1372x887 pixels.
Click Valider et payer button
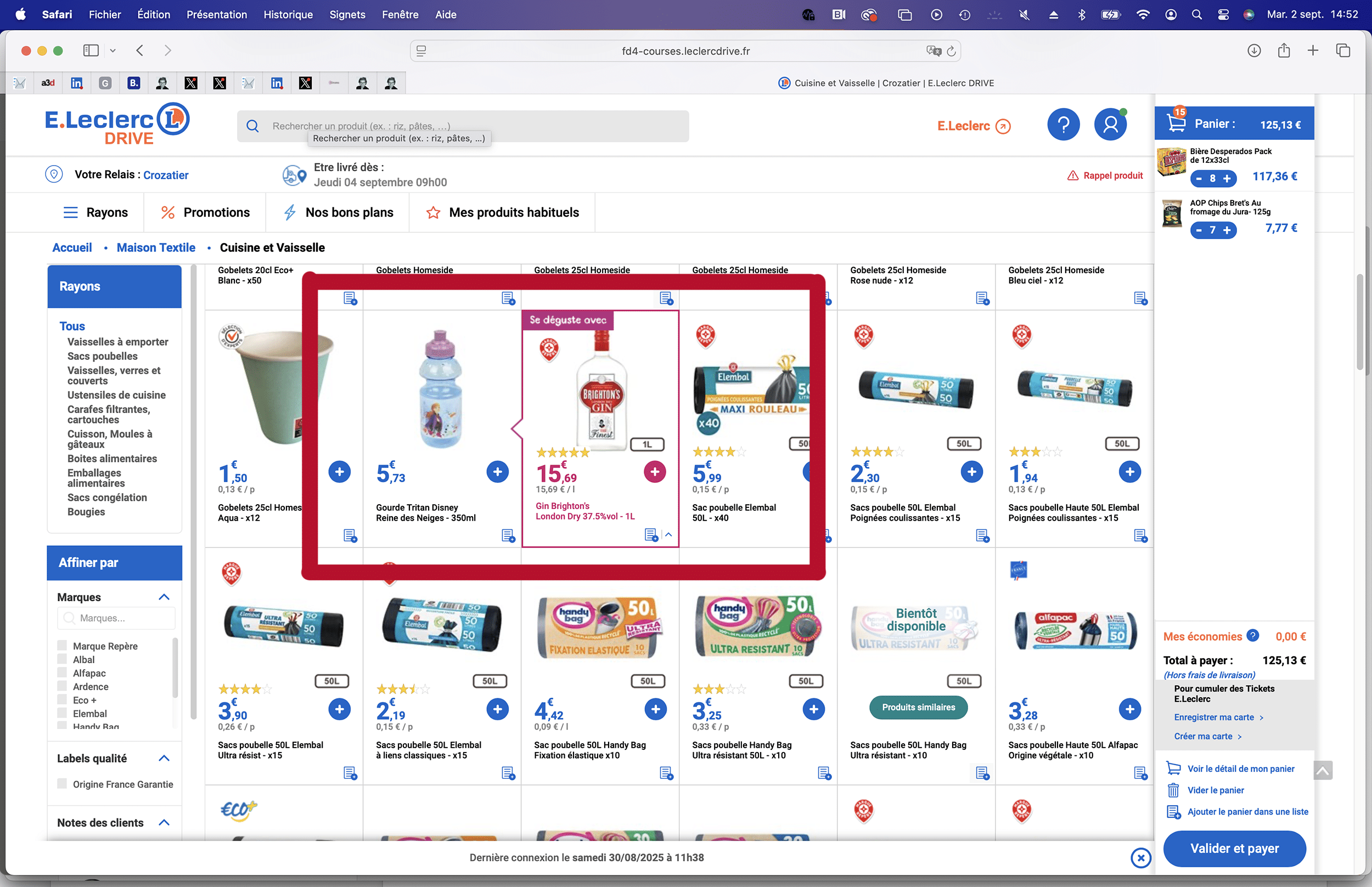1234,849
